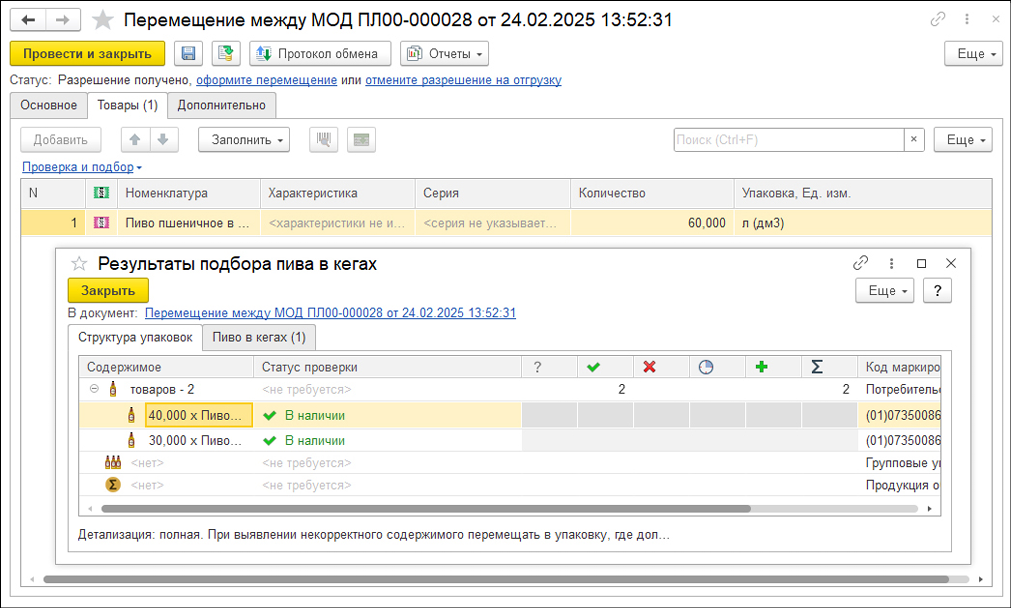This screenshot has width=1011, height=608.
Task: Collapse the 'товаров - 2' tree node
Action: [94, 389]
